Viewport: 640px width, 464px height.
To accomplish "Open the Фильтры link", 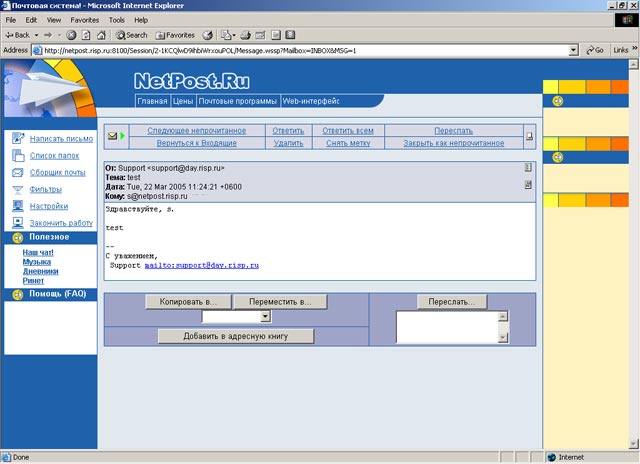I will pyautogui.click(x=46, y=189).
